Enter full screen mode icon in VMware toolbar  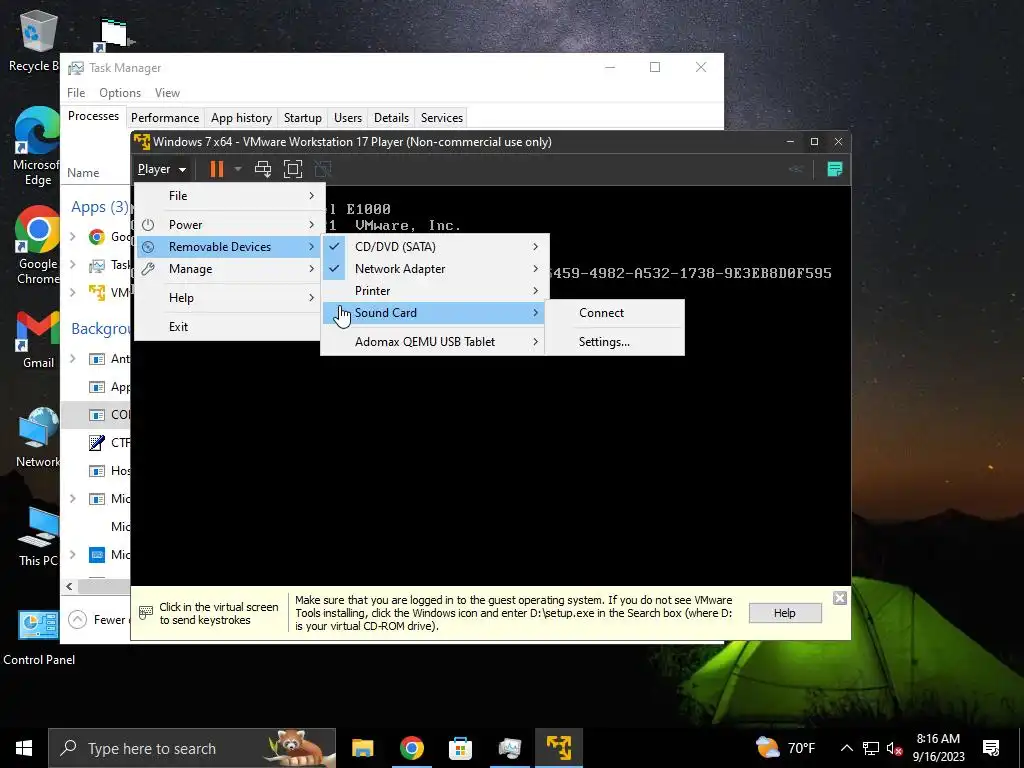pos(293,169)
